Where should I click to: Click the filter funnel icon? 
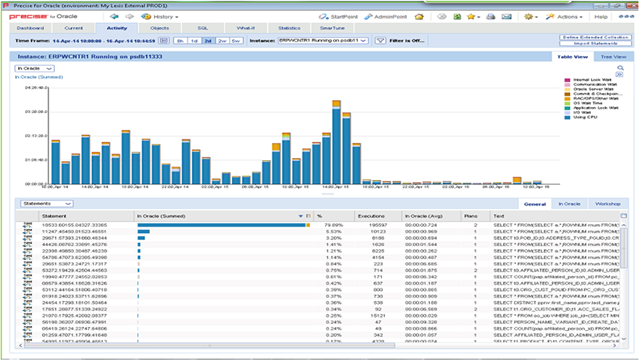[x=380, y=40]
